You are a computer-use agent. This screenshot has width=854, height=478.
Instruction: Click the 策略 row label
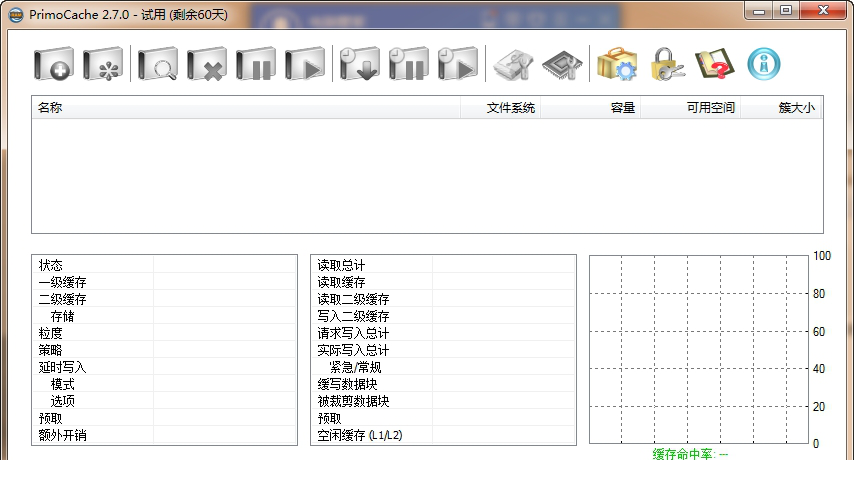51,350
